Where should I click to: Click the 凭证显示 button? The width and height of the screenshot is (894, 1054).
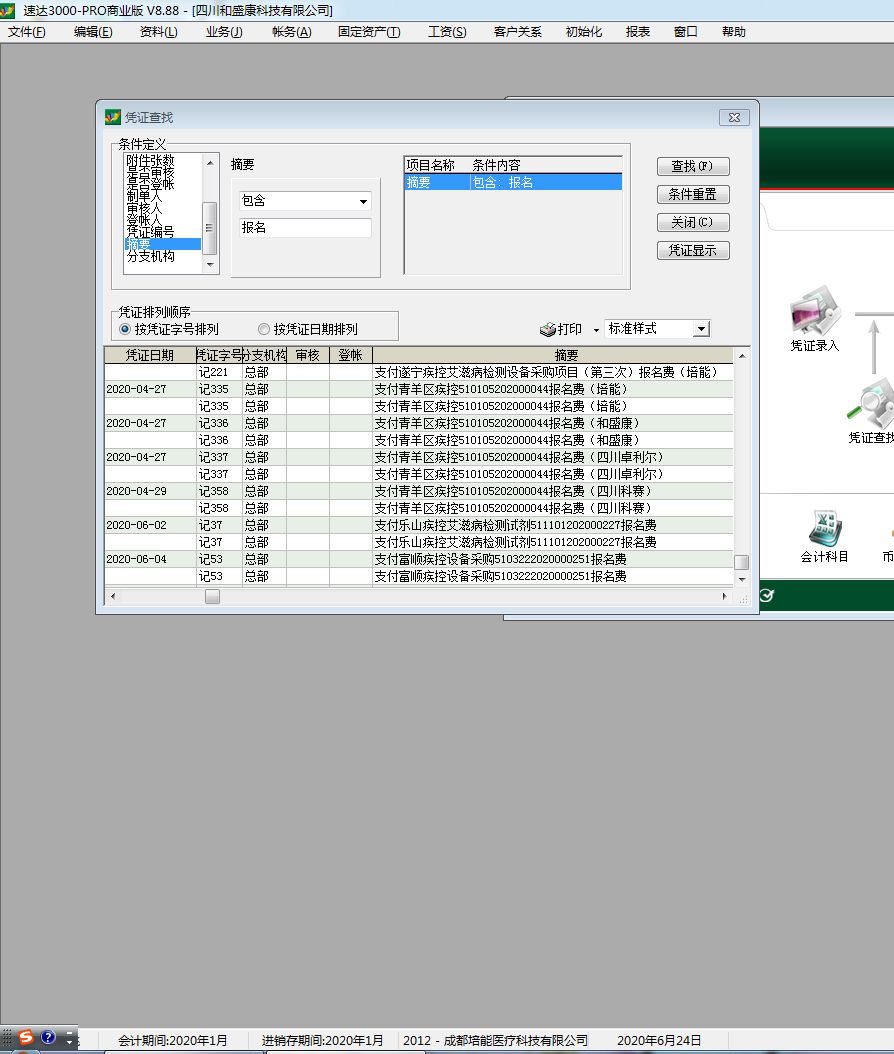coord(692,251)
